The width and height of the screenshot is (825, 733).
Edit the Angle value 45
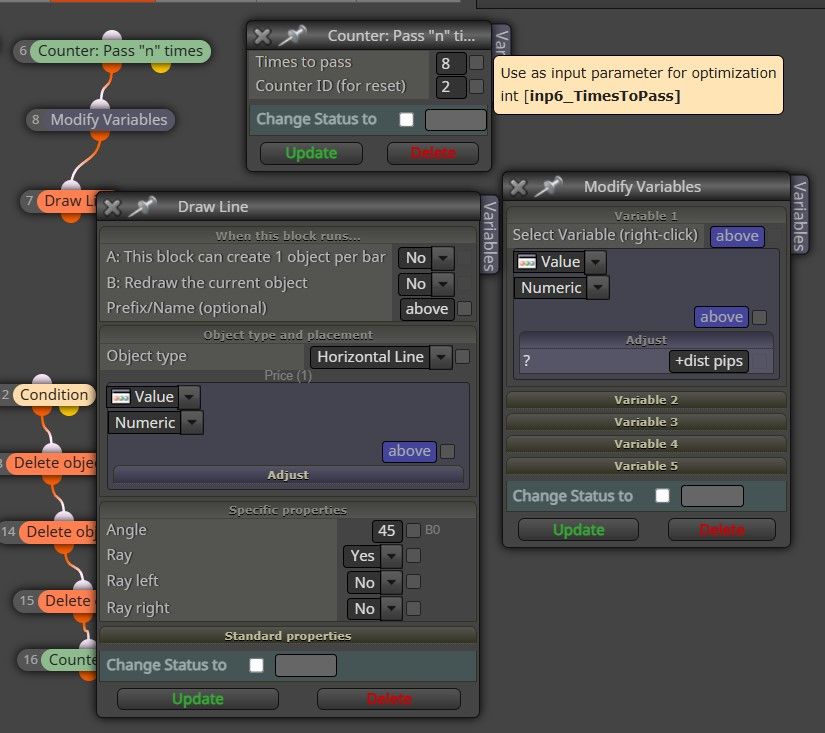click(x=387, y=531)
